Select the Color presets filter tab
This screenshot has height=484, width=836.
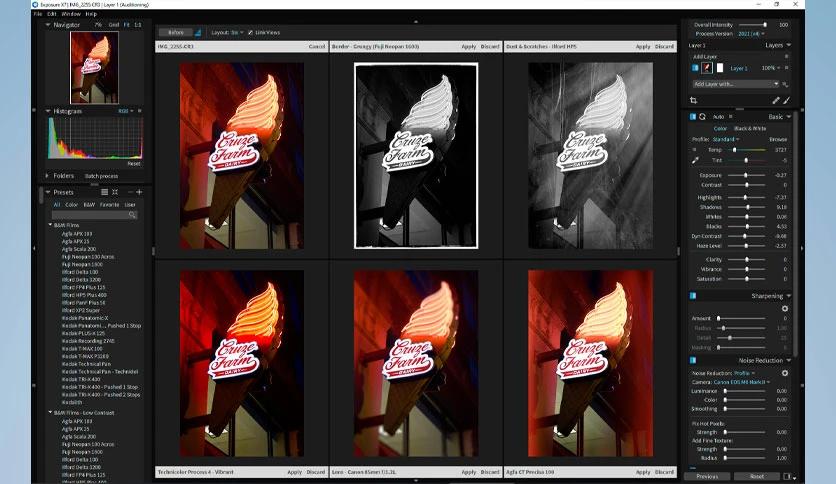tap(71, 205)
